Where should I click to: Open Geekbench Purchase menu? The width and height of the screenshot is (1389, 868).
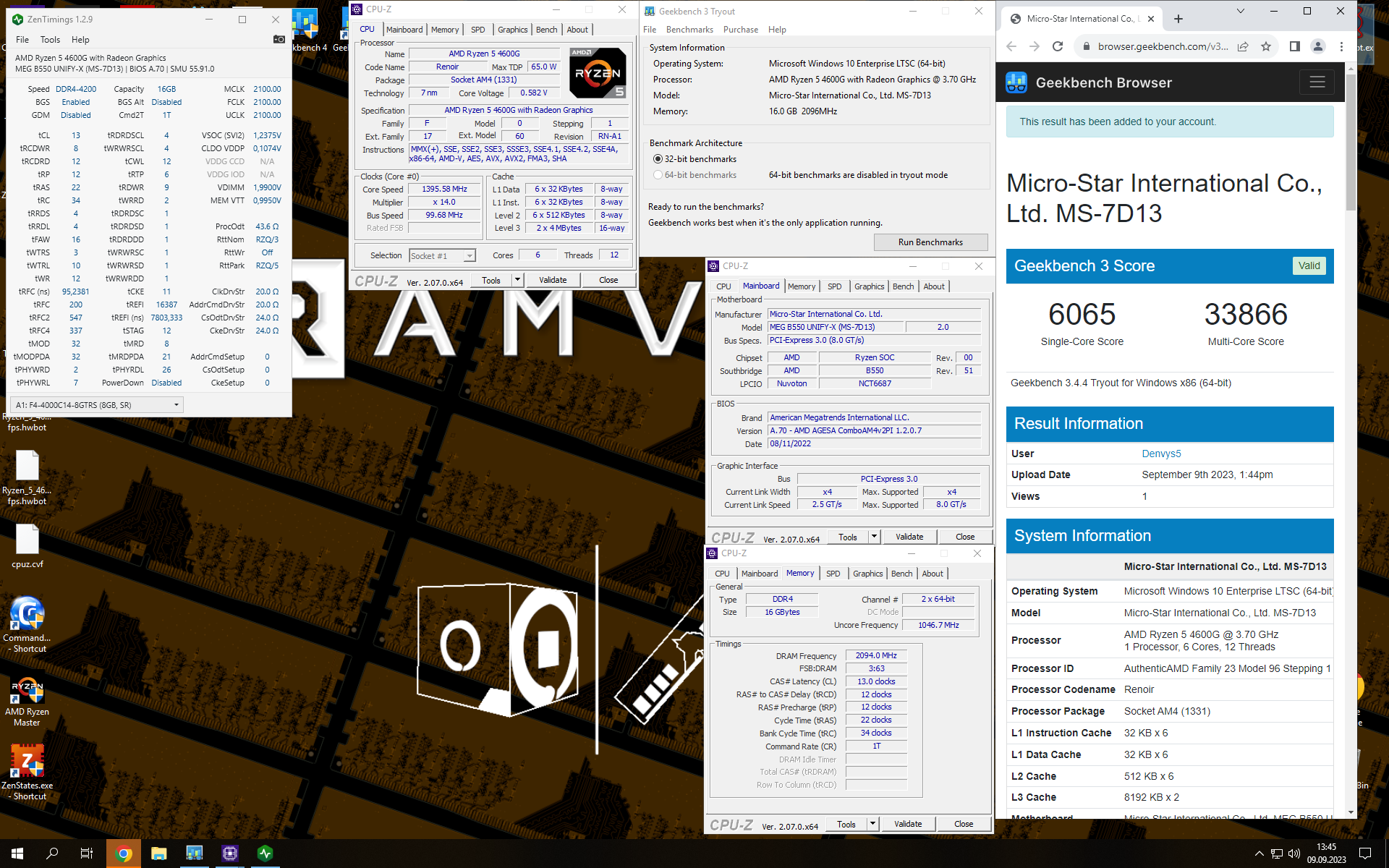click(741, 30)
